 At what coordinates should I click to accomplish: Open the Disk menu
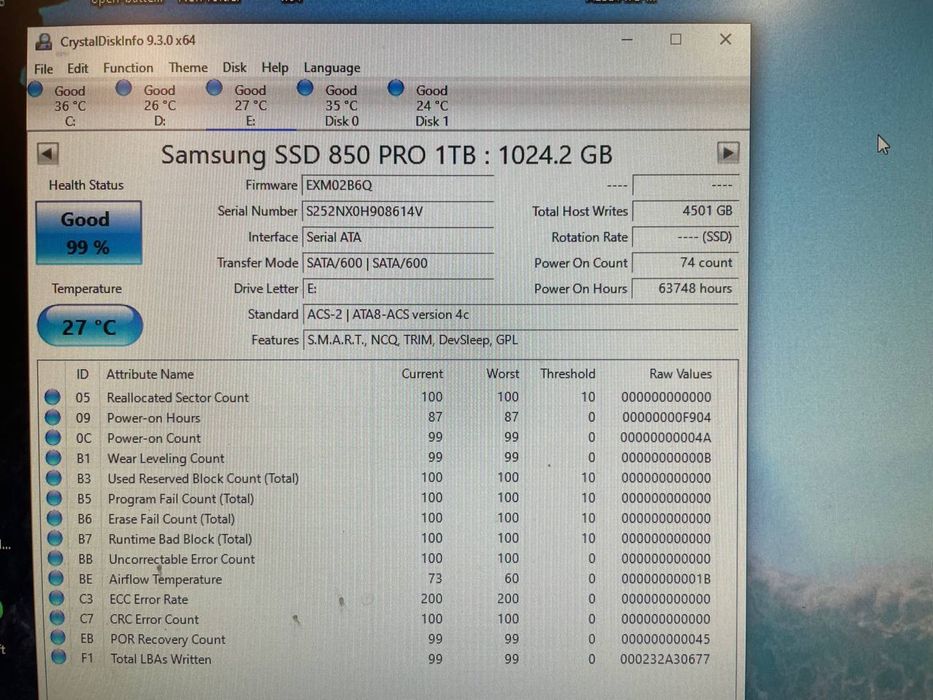coord(234,68)
